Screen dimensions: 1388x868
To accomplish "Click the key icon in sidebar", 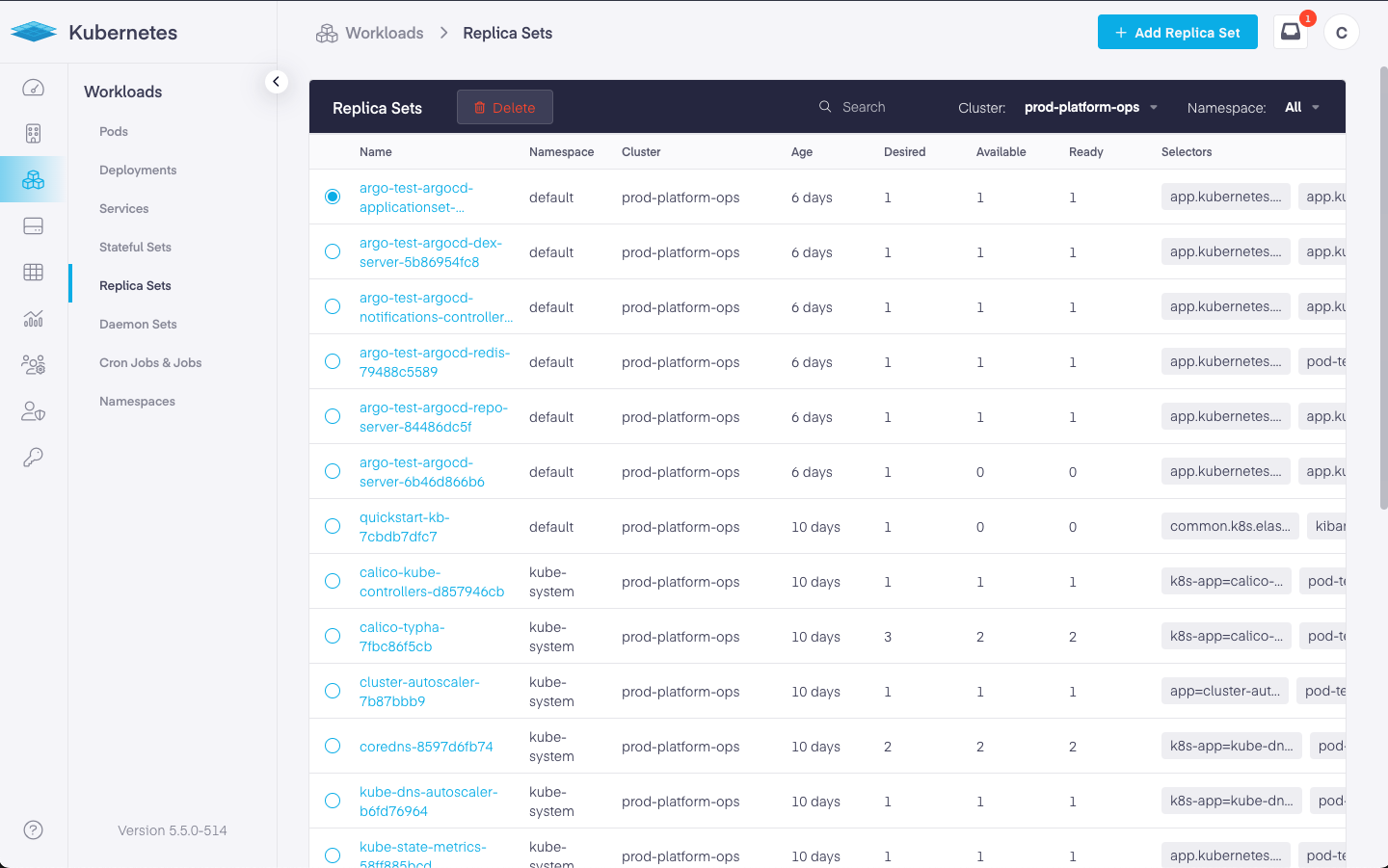I will tap(33, 458).
